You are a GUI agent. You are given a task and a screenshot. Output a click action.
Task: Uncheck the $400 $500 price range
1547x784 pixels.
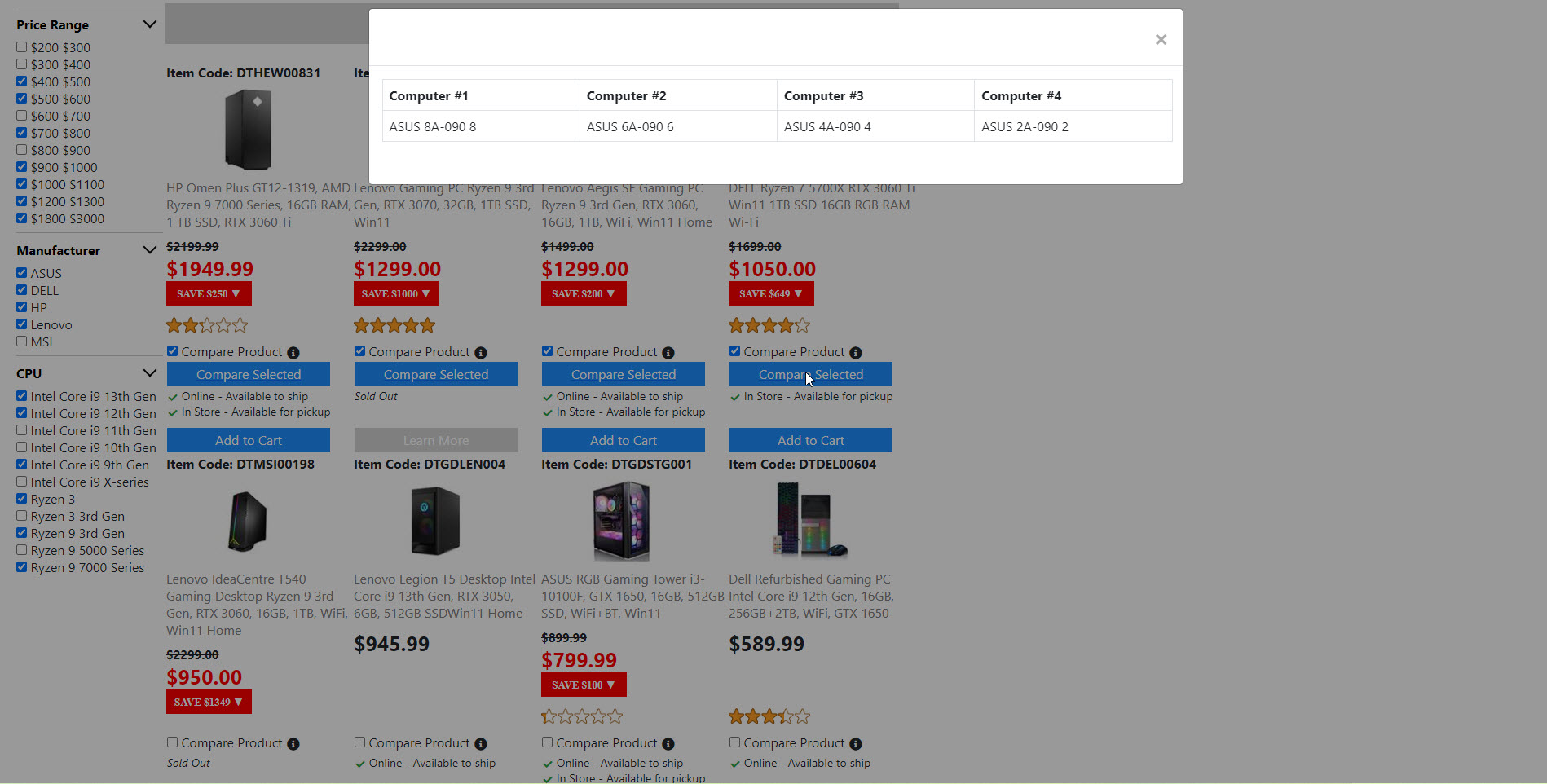coord(22,81)
